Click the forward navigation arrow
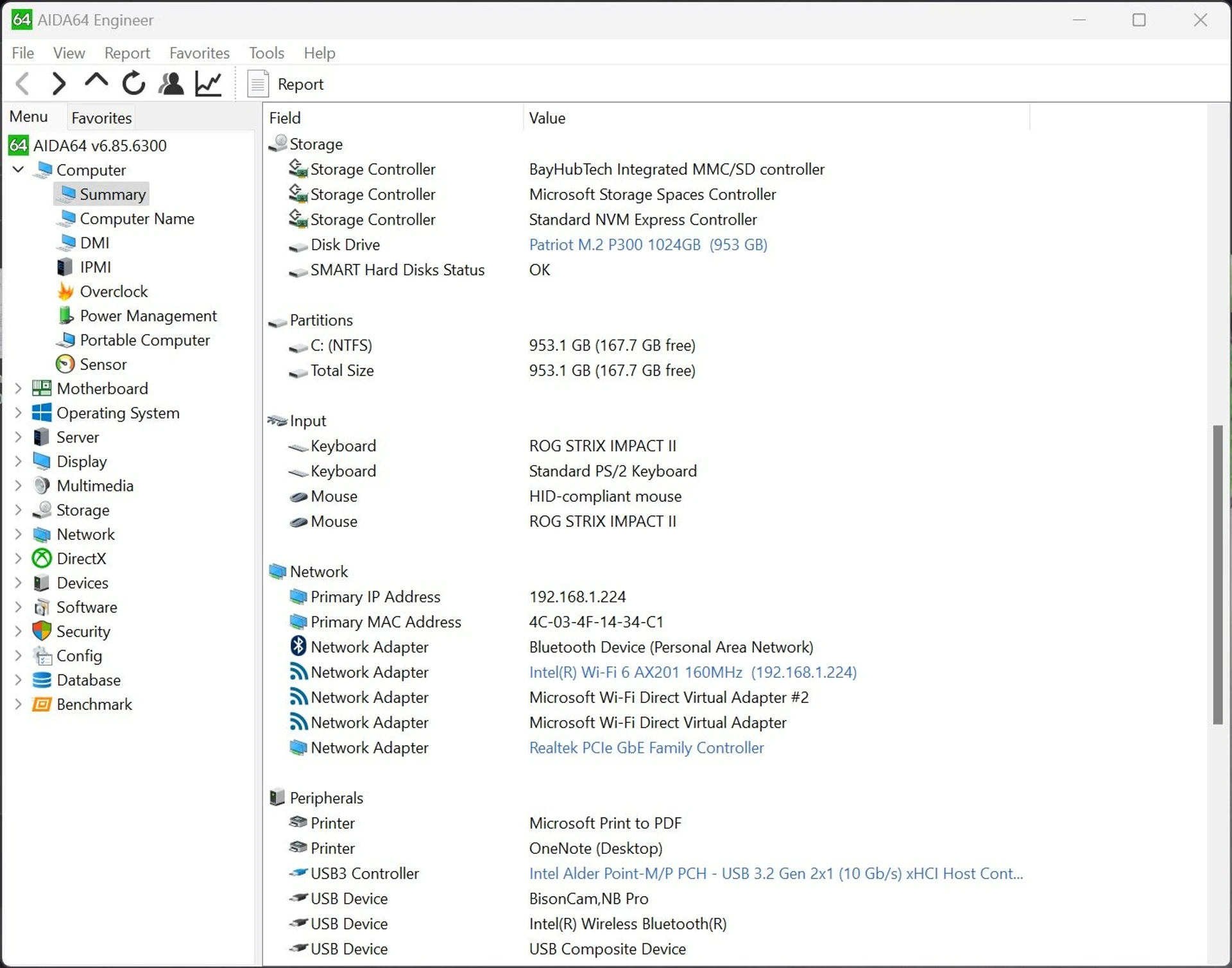Screen dimensions: 1232x968 (x=58, y=84)
